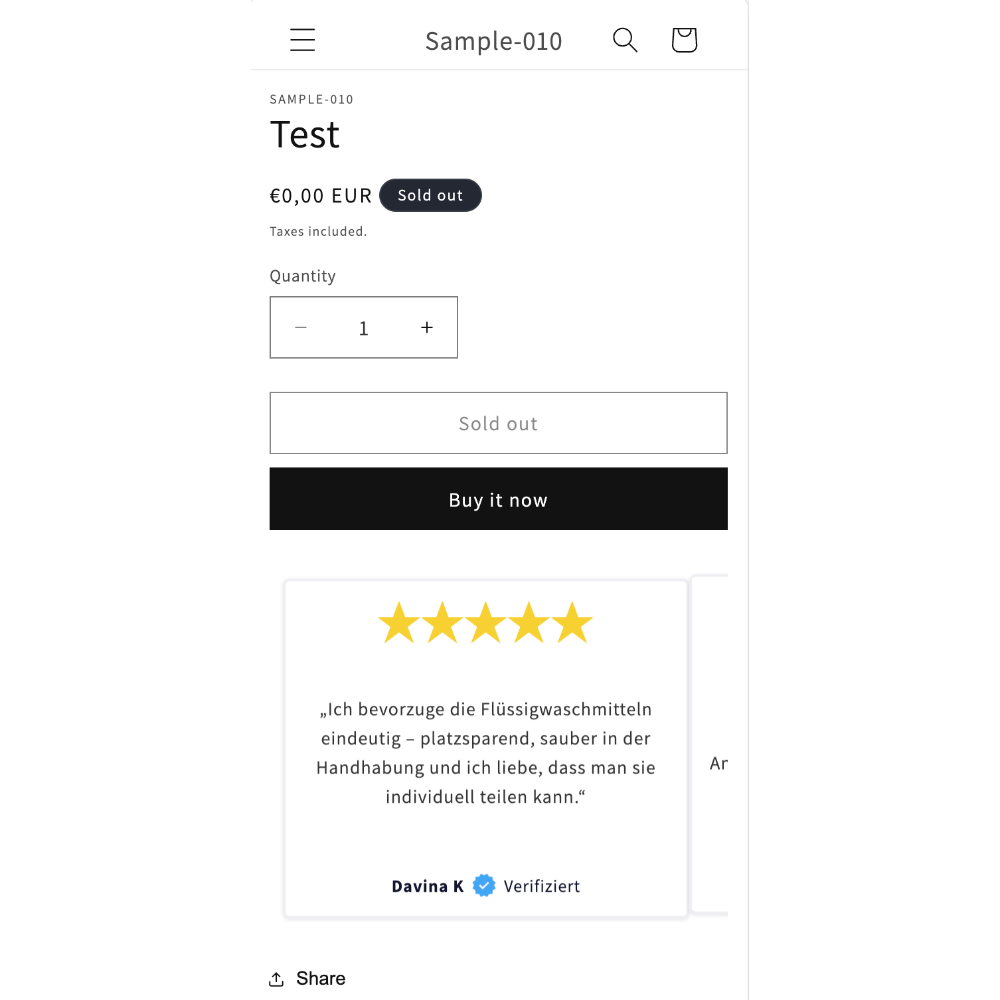Screen dimensions: 1000x1000
Task: Click the third yellow review star
Action: (x=486, y=622)
